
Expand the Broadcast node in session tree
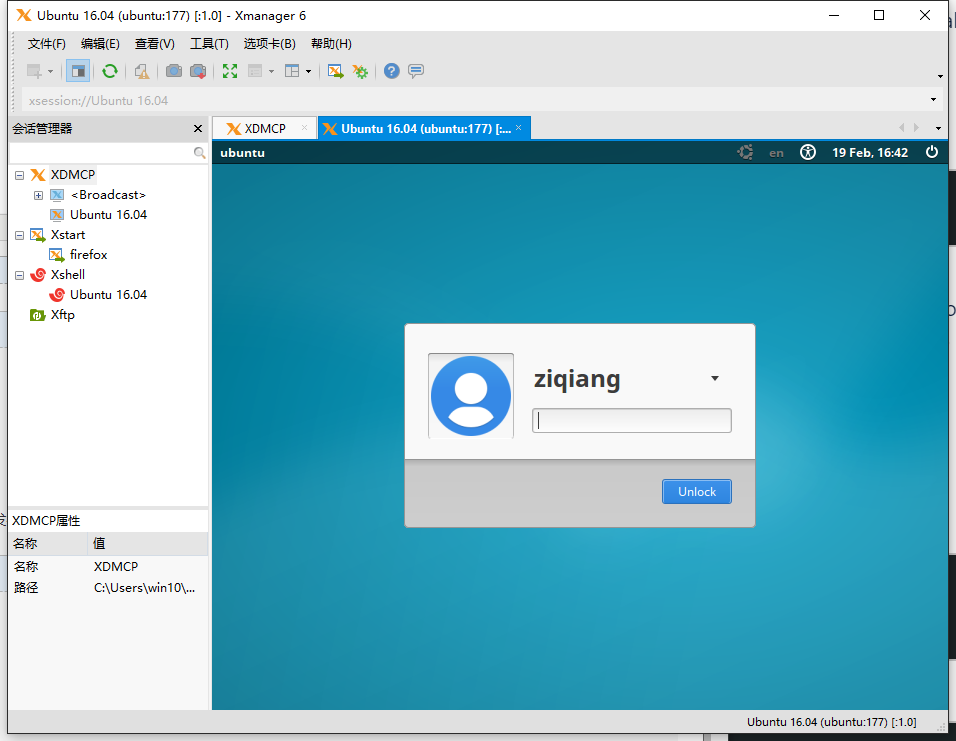(37, 194)
